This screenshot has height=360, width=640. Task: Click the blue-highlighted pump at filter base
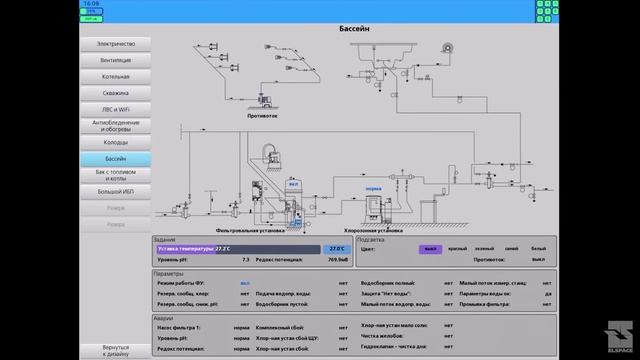click(x=296, y=222)
